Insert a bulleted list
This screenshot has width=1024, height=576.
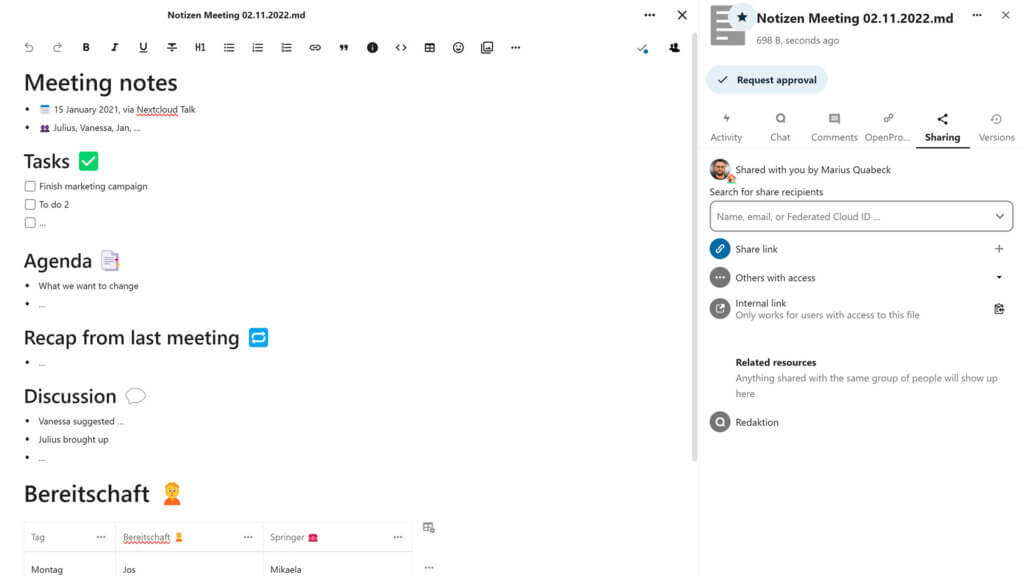tap(229, 48)
